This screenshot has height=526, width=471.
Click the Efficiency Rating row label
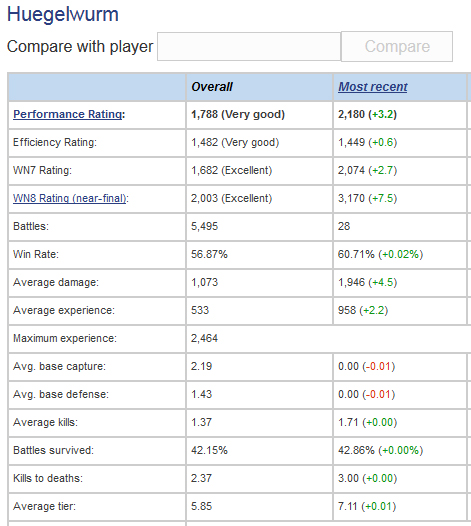55,143
